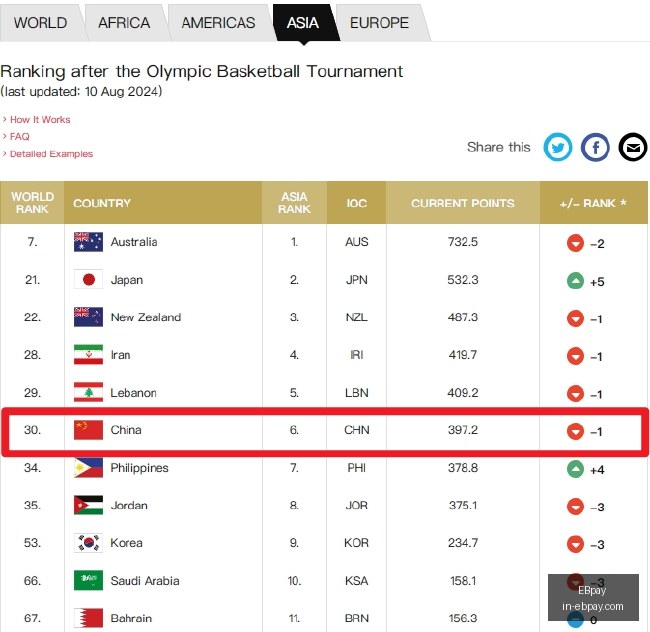Open the Detailed Examples link
The height and width of the screenshot is (632, 650).
tap(51, 154)
